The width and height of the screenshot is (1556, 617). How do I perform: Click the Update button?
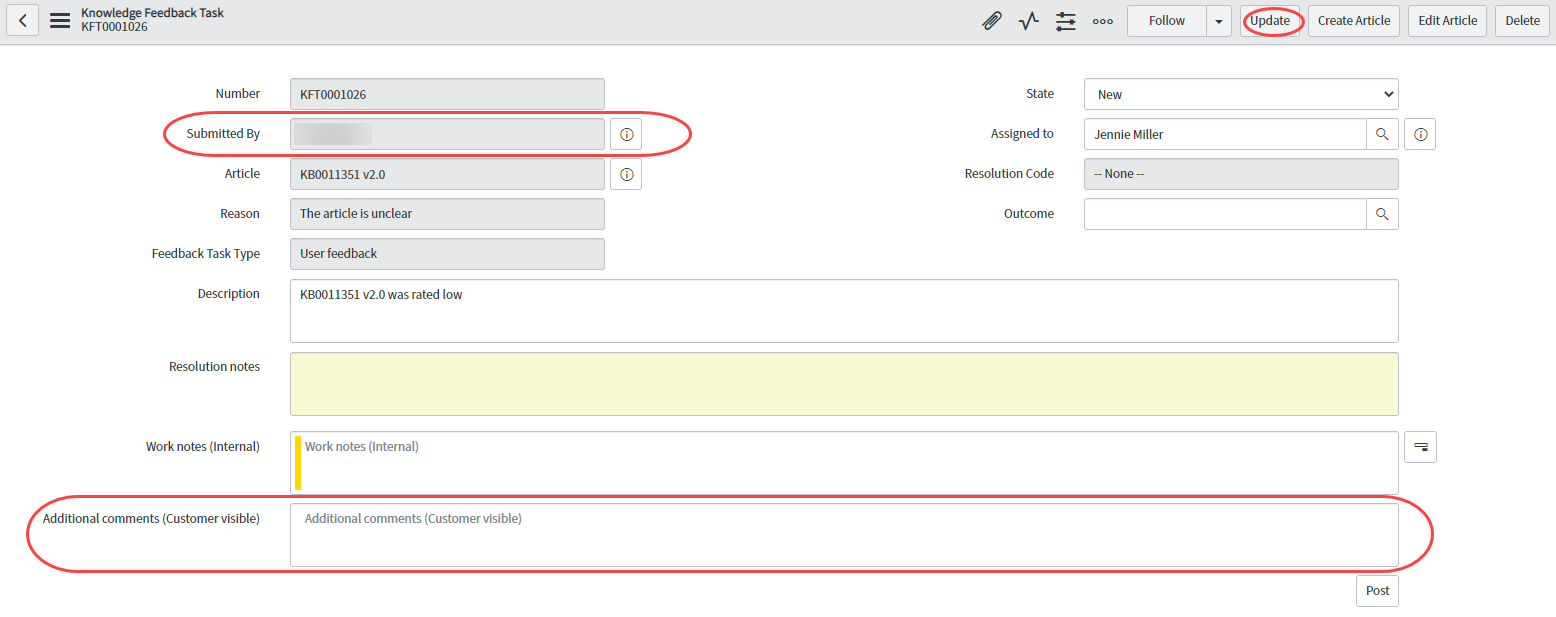point(1270,21)
